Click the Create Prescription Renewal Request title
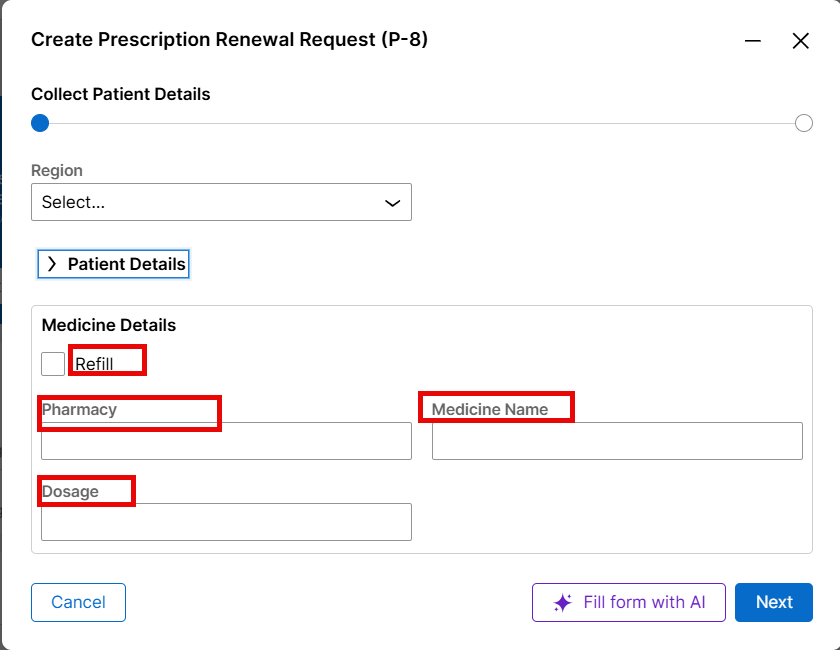The width and height of the screenshot is (840, 650). coord(229,40)
